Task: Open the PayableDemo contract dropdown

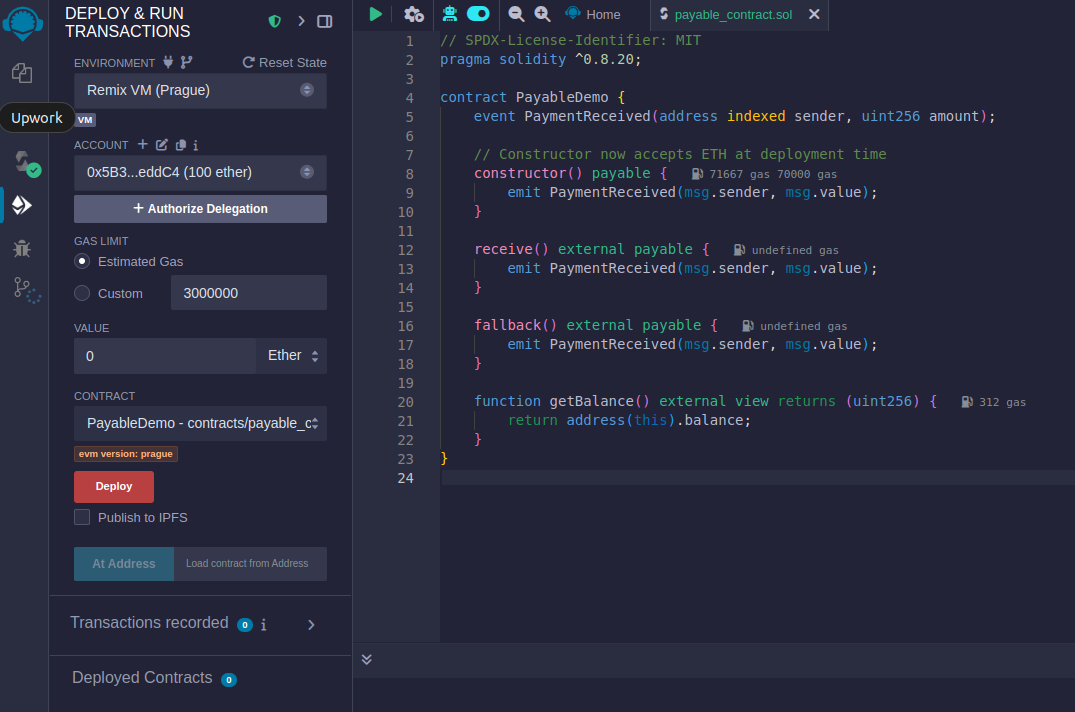Action: (200, 423)
